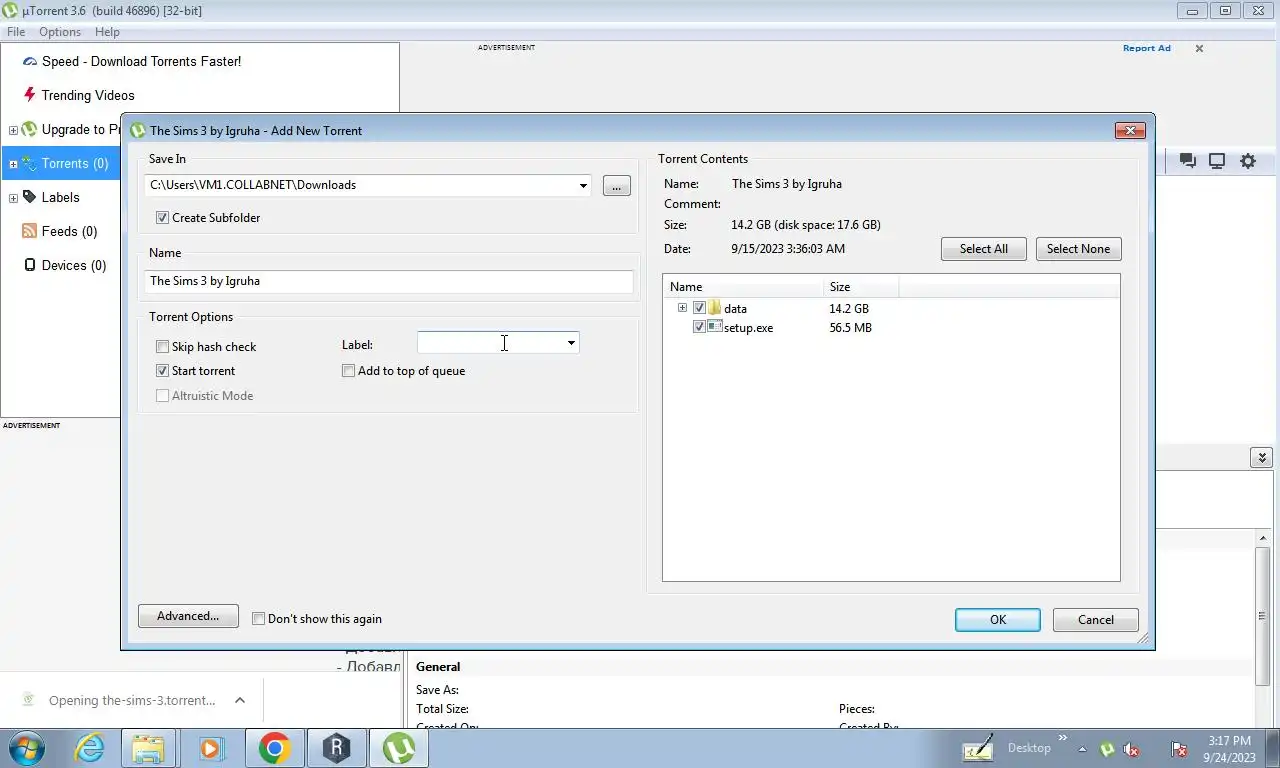Click the Feeds RSS icon

click(30, 231)
